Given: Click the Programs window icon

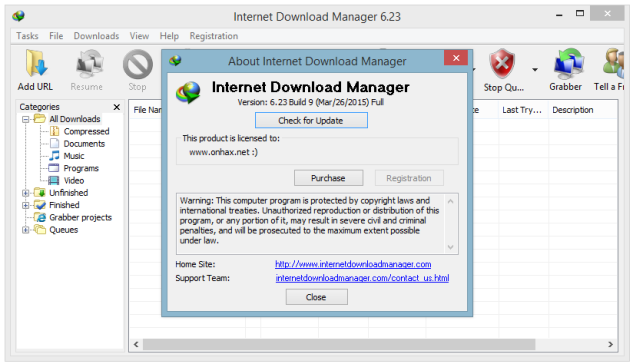Looking at the screenshot, I should pyautogui.click(x=54, y=168).
